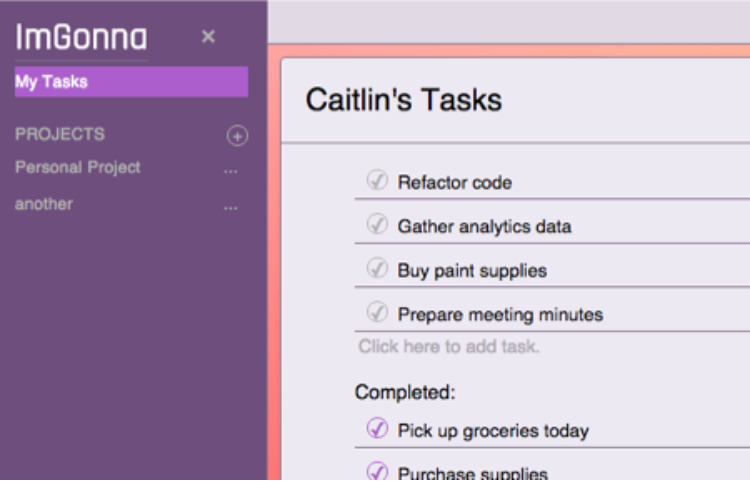
Task: Select the Refactor code task text
Action: coord(455,183)
